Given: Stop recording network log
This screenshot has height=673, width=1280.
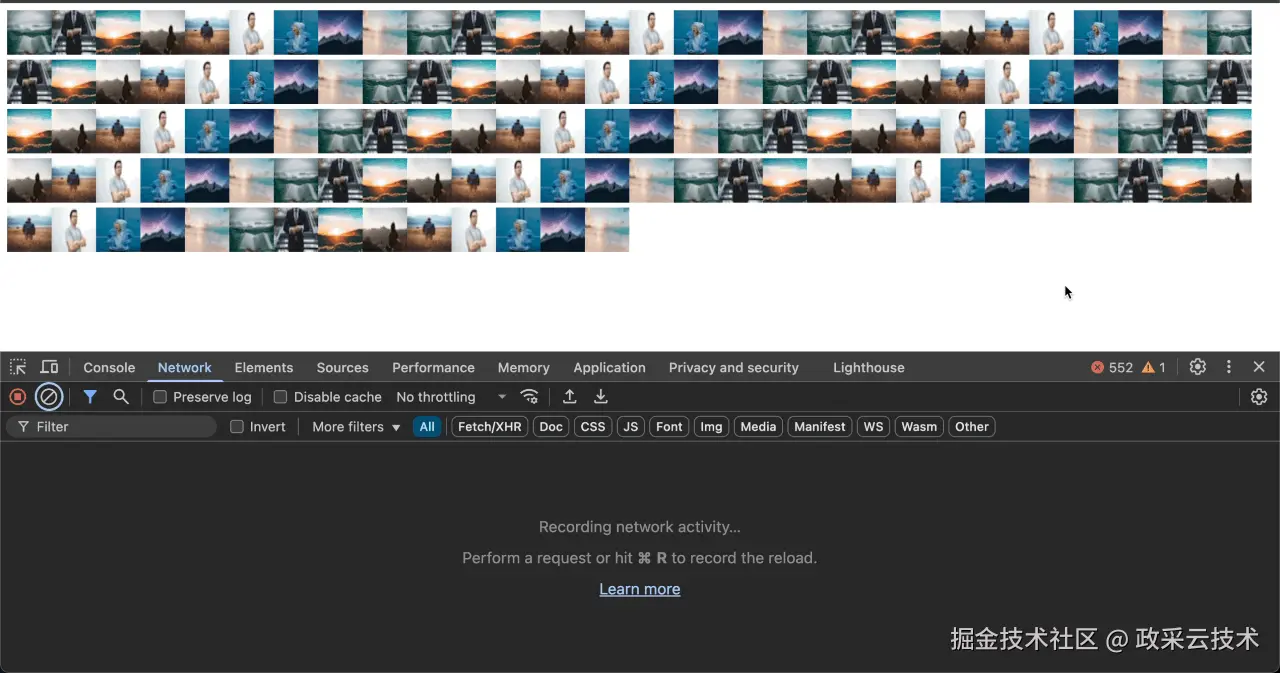Looking at the screenshot, I should coord(17,397).
